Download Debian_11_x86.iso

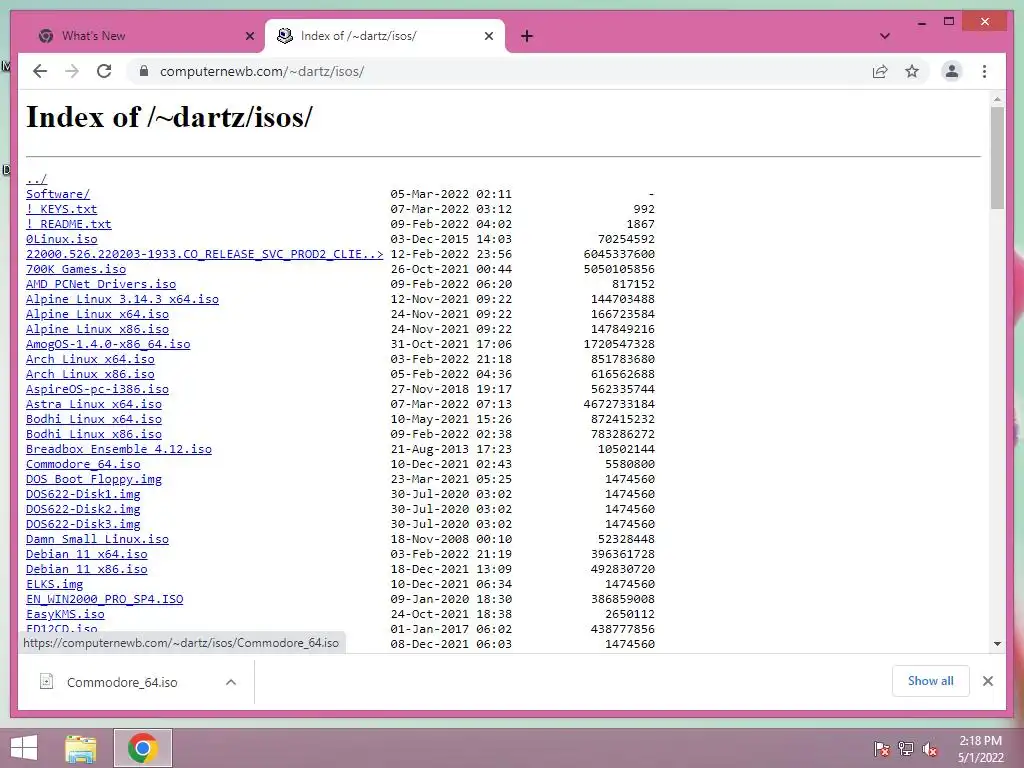(86, 569)
